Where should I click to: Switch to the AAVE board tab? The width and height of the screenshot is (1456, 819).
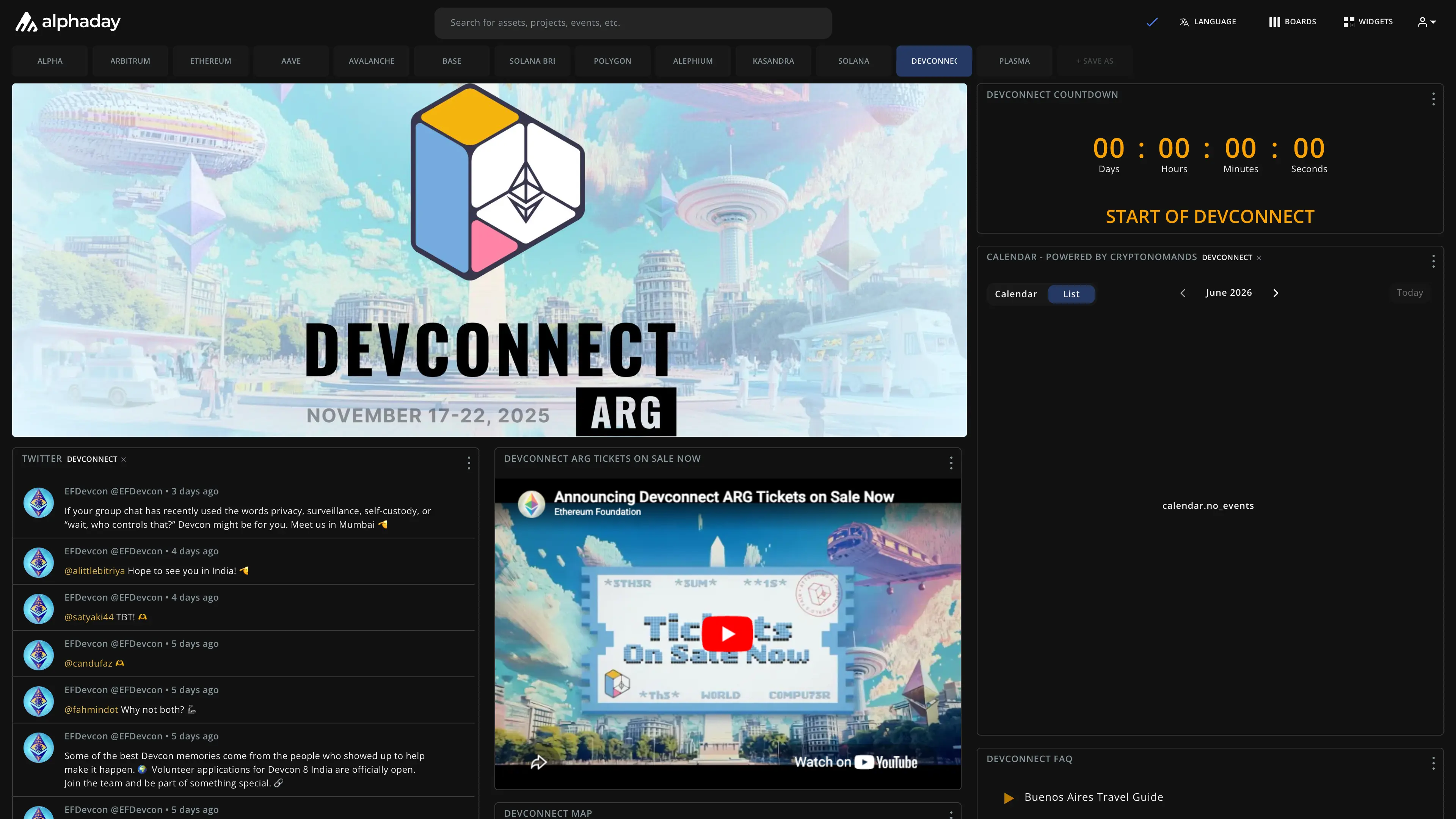(x=291, y=61)
